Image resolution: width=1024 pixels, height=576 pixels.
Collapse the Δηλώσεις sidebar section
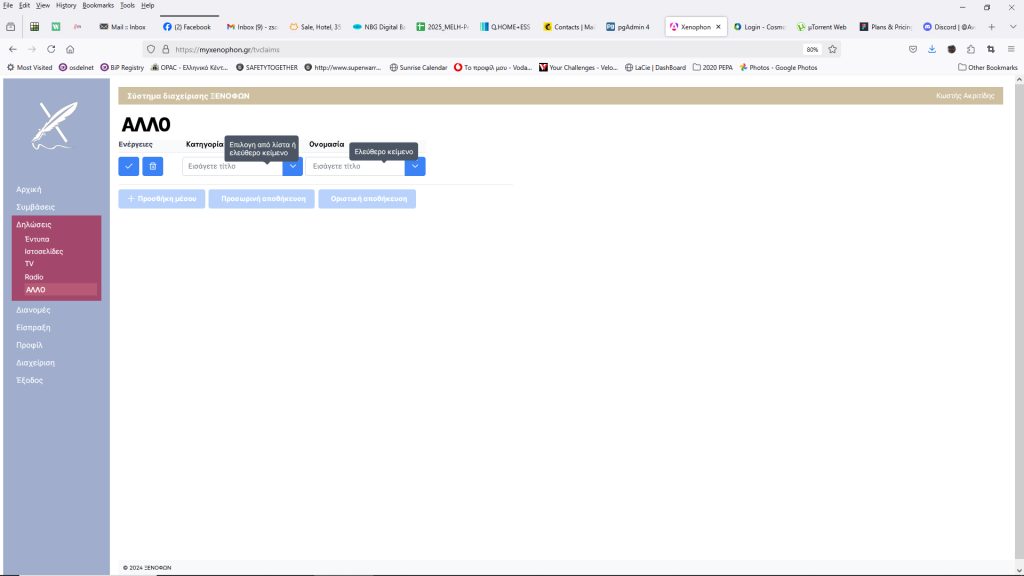coord(34,225)
